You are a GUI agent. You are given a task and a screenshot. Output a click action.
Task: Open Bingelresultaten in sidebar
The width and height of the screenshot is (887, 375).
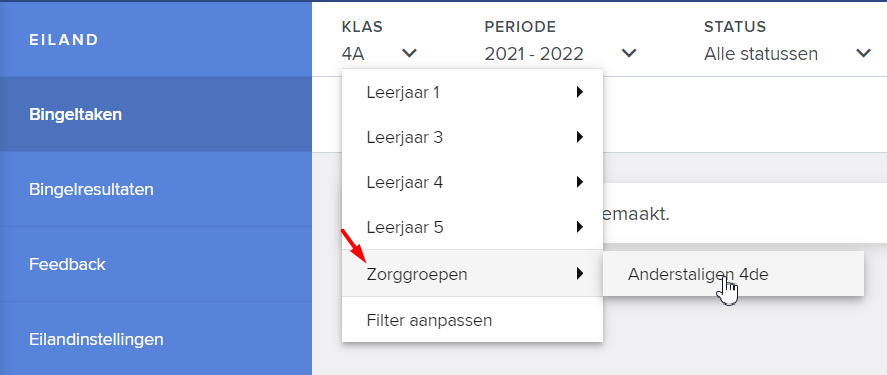(156, 189)
